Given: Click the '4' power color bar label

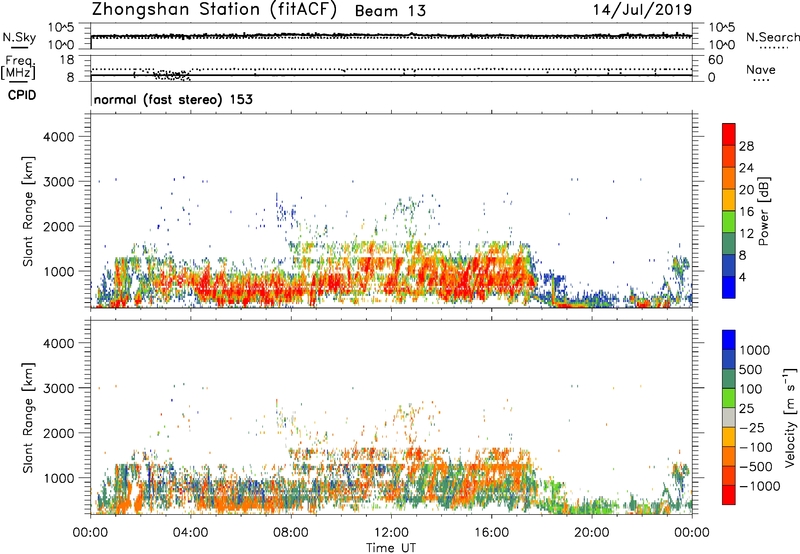Looking at the screenshot, I should pos(742,277).
